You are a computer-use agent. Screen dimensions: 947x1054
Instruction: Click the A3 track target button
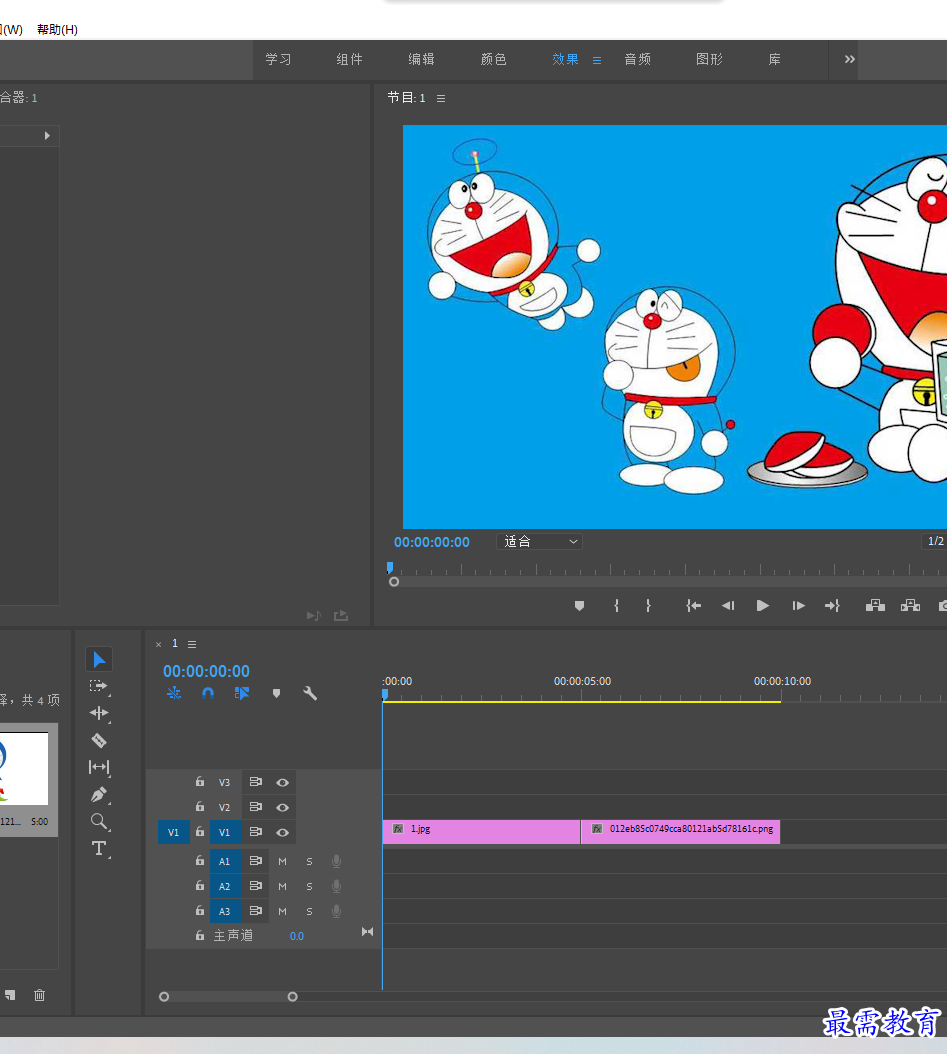tap(224, 911)
